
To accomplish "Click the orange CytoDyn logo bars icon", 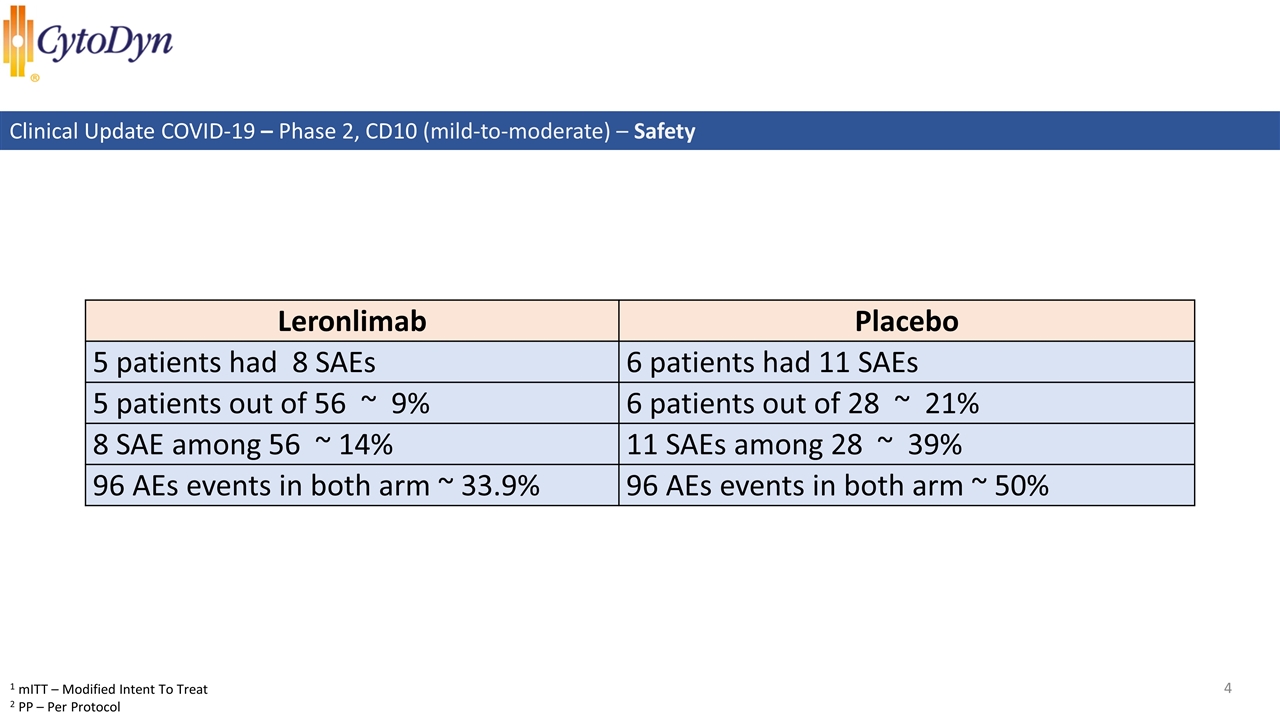I will [x=18, y=40].
